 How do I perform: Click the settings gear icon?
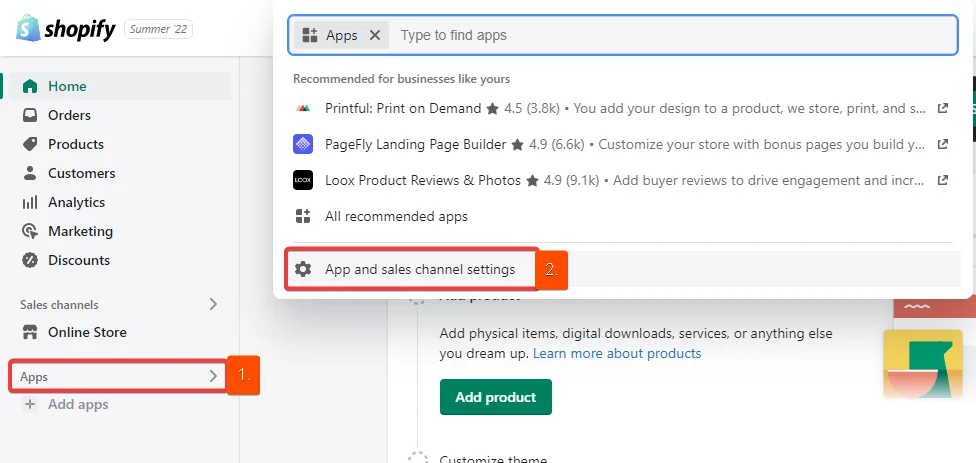click(303, 269)
